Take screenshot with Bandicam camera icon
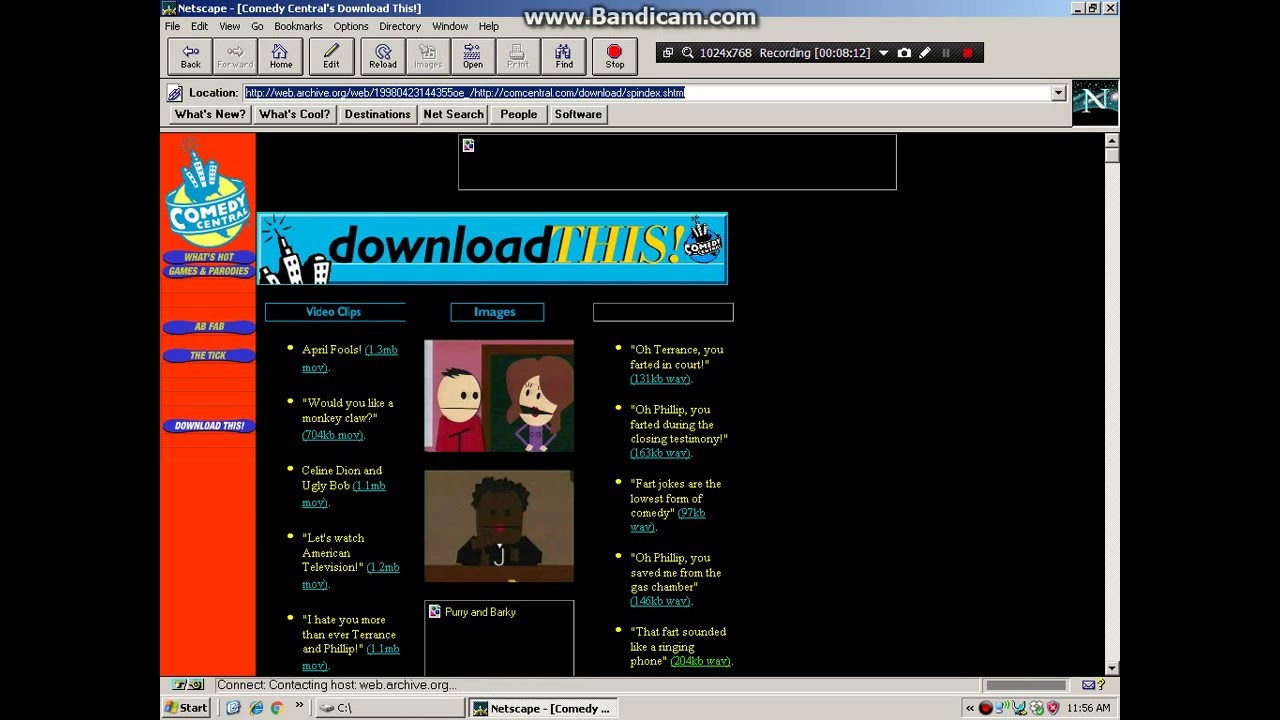This screenshot has height=720, width=1280. pos(904,53)
